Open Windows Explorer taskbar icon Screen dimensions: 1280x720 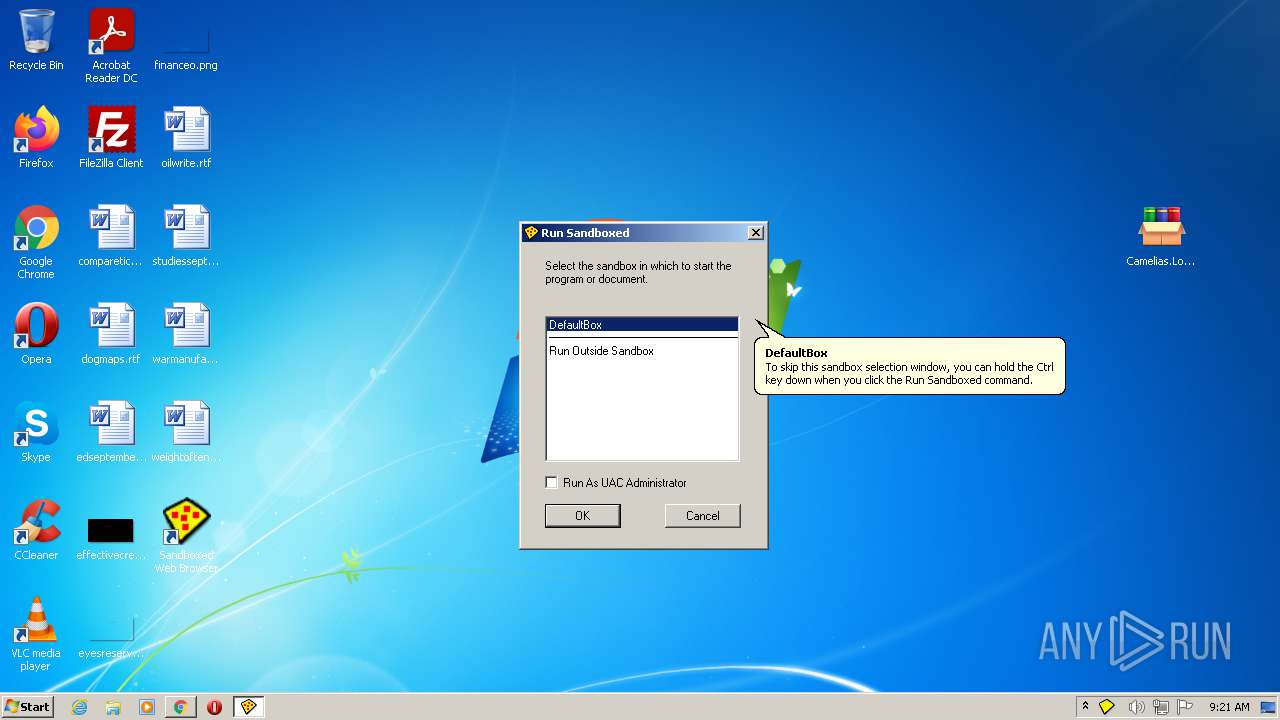(113, 707)
